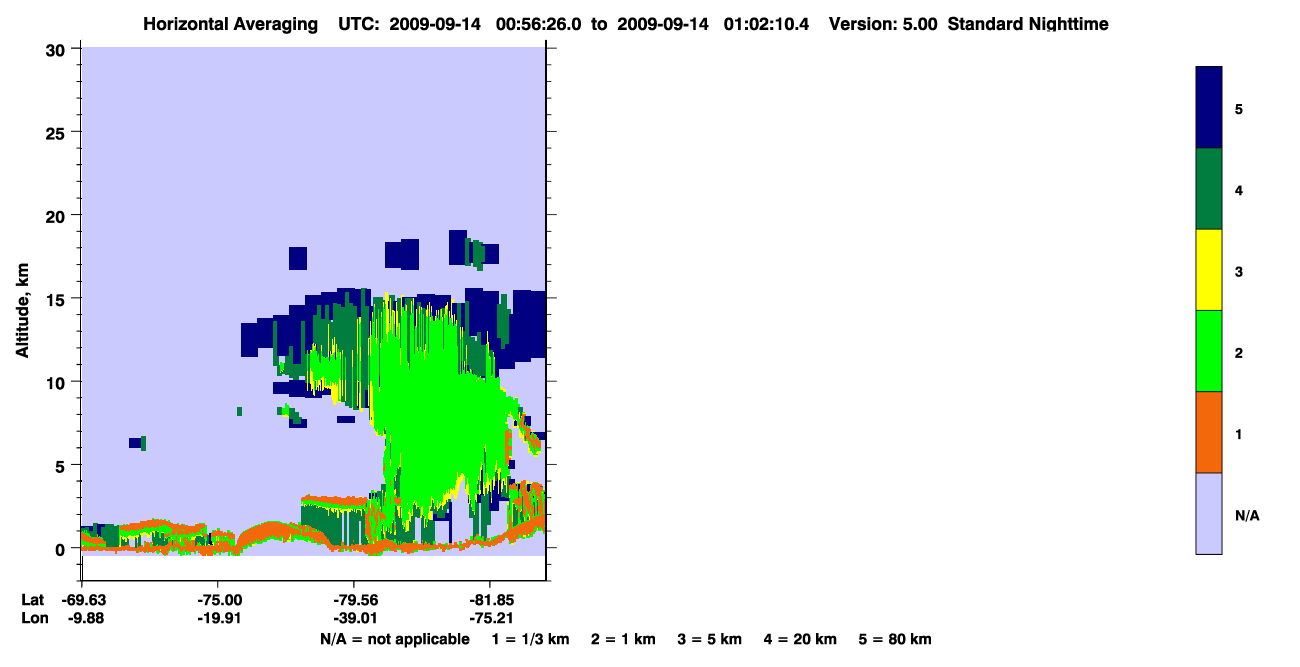
Task: Click the latitude value -69.63
Action: 82,600
